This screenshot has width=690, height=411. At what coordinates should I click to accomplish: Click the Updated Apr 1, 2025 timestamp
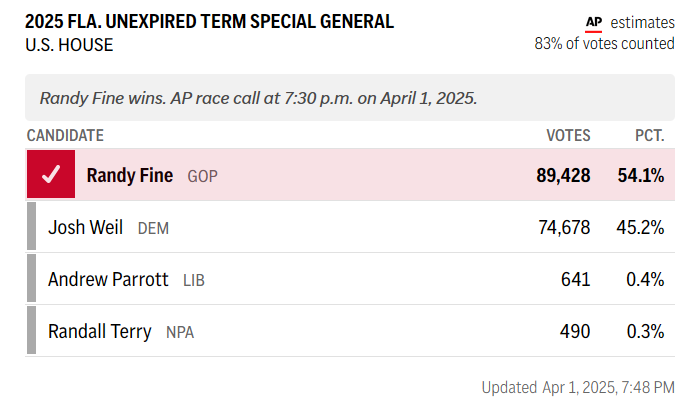(578, 387)
